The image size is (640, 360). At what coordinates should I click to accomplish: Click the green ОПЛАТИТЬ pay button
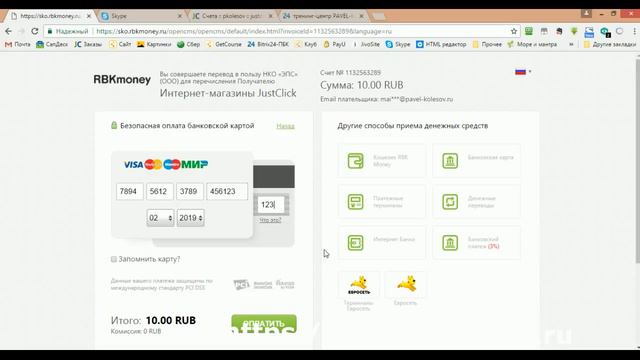[x=264, y=323]
